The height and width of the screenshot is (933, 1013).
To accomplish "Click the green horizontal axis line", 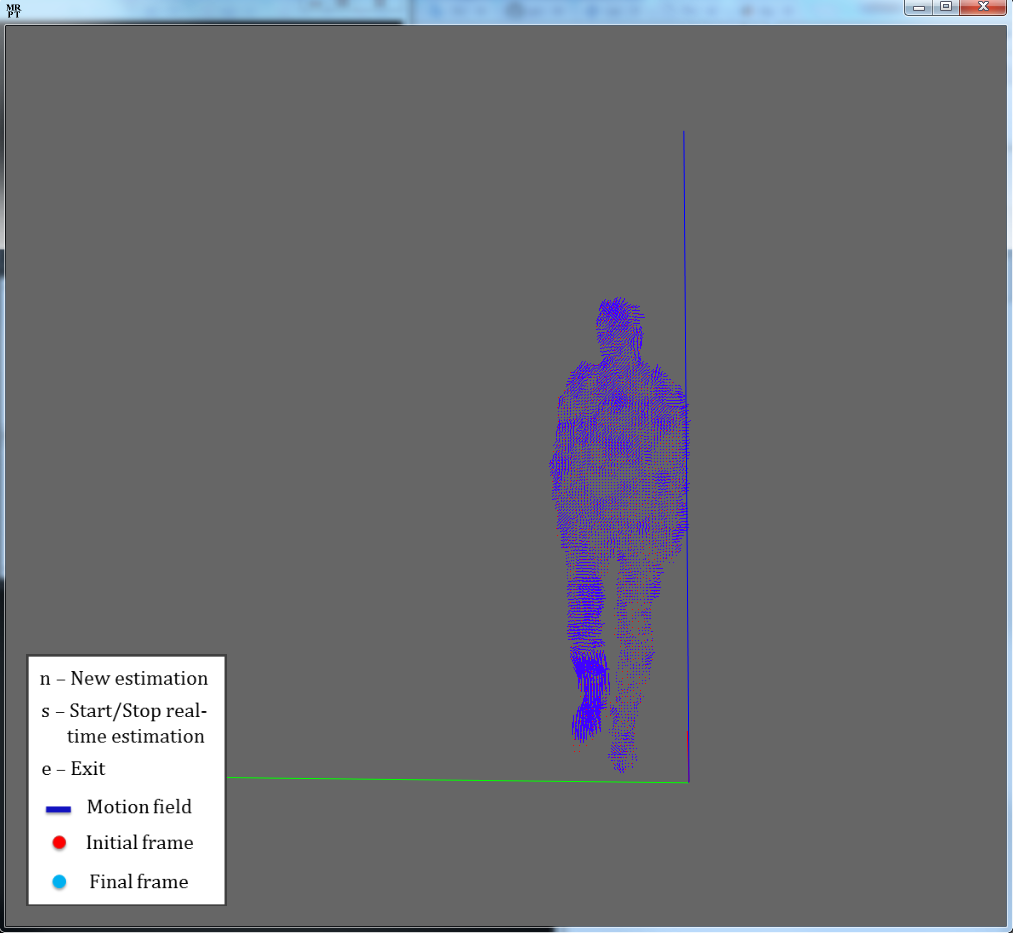I will coord(450,779).
